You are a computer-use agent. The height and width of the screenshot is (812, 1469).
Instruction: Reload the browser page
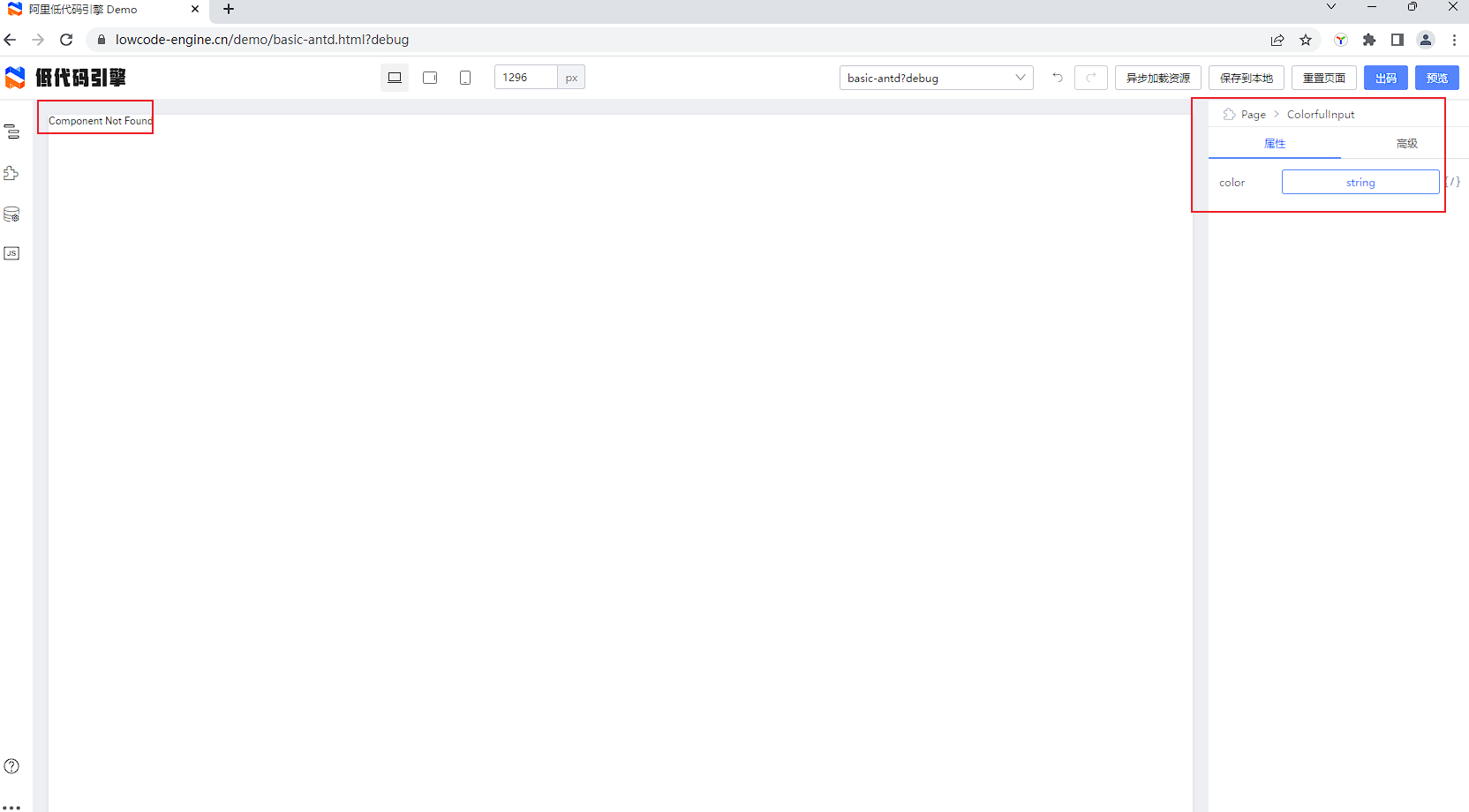[x=66, y=40]
